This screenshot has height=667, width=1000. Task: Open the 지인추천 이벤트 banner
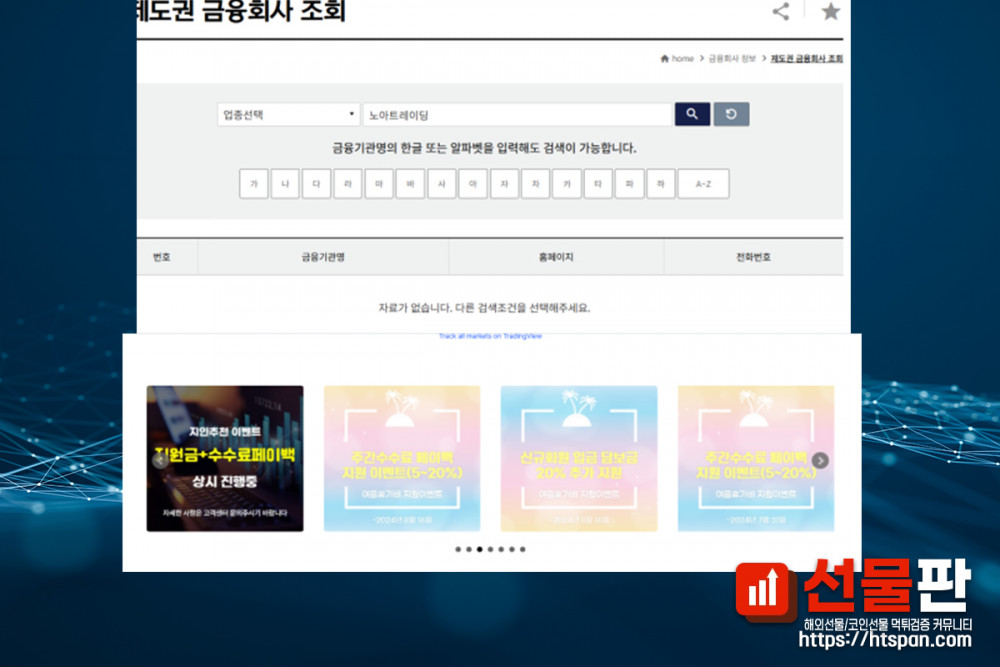pos(225,458)
